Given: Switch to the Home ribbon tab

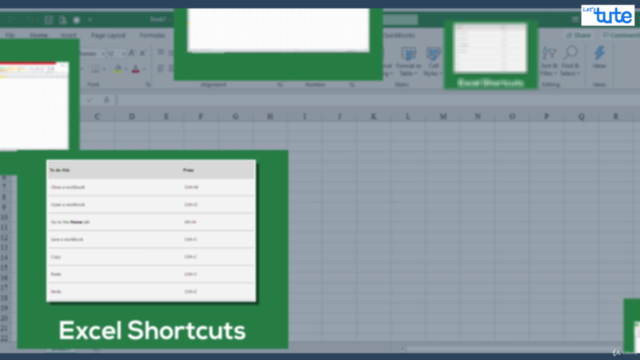Looking at the screenshot, I should click(x=39, y=36).
